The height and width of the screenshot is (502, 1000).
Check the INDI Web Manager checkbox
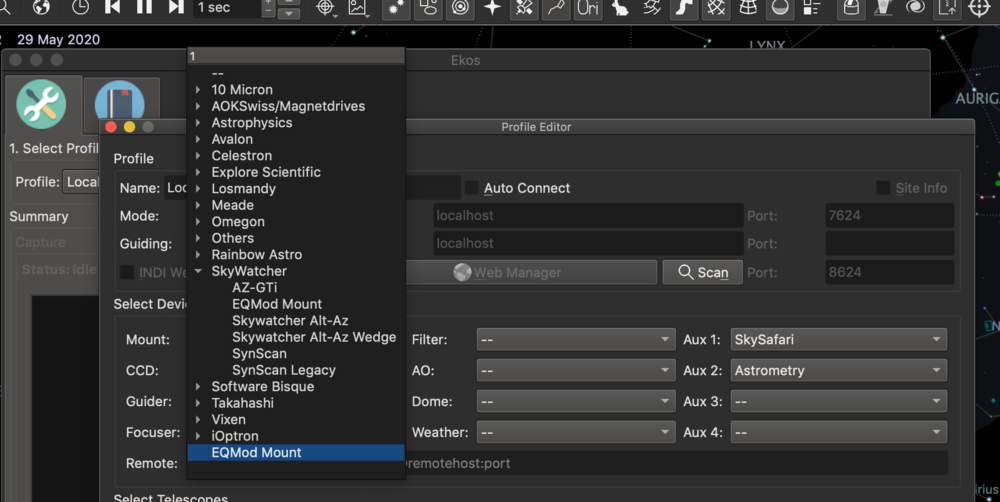coord(127,272)
